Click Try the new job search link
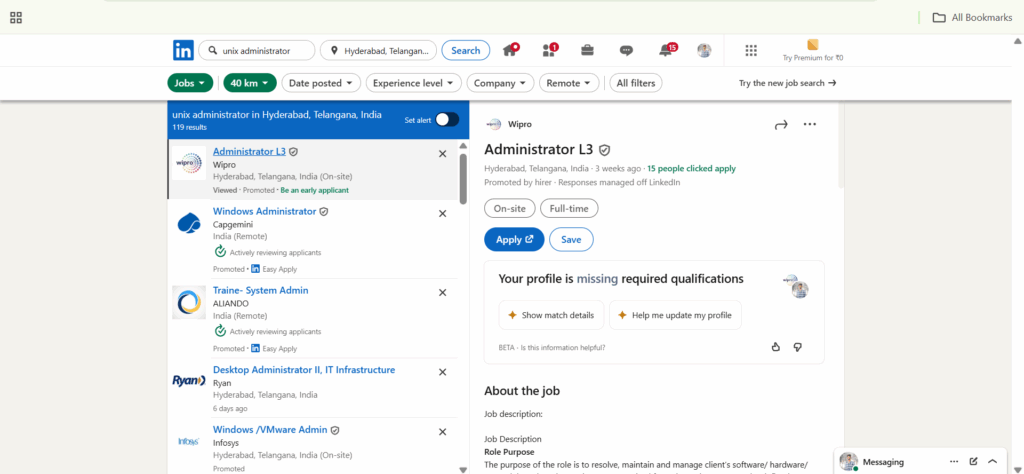Screen dimensions: 1024x474 coord(788,83)
